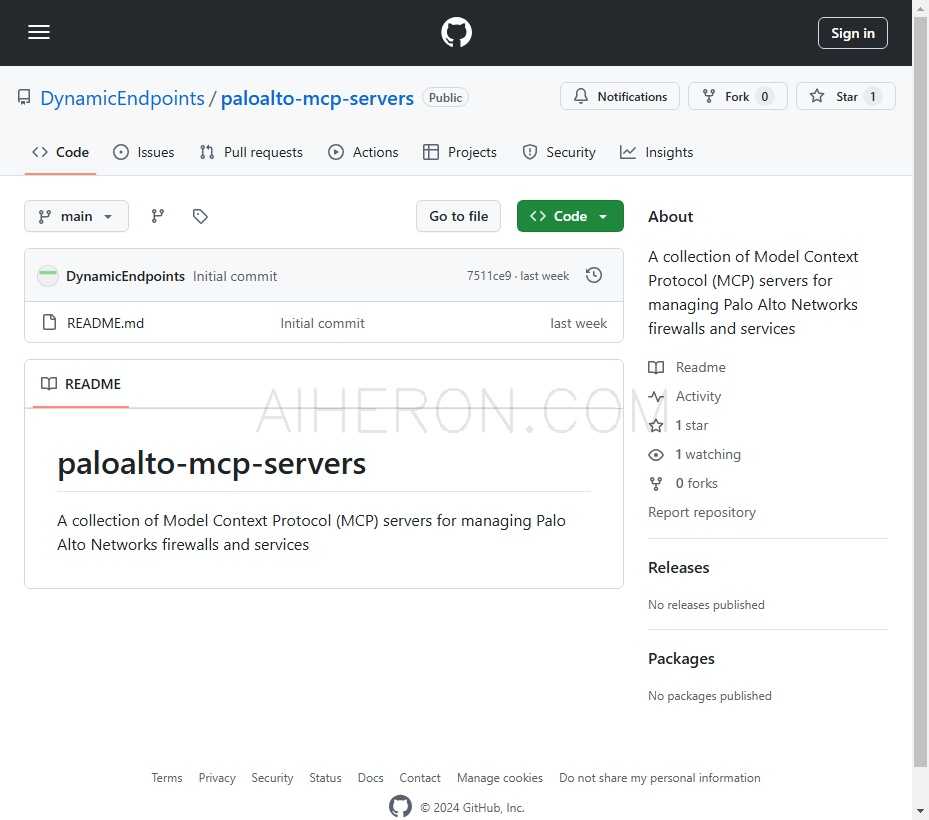Open the Issues tab
Image resolution: width=929 pixels, height=820 pixels.
144,152
